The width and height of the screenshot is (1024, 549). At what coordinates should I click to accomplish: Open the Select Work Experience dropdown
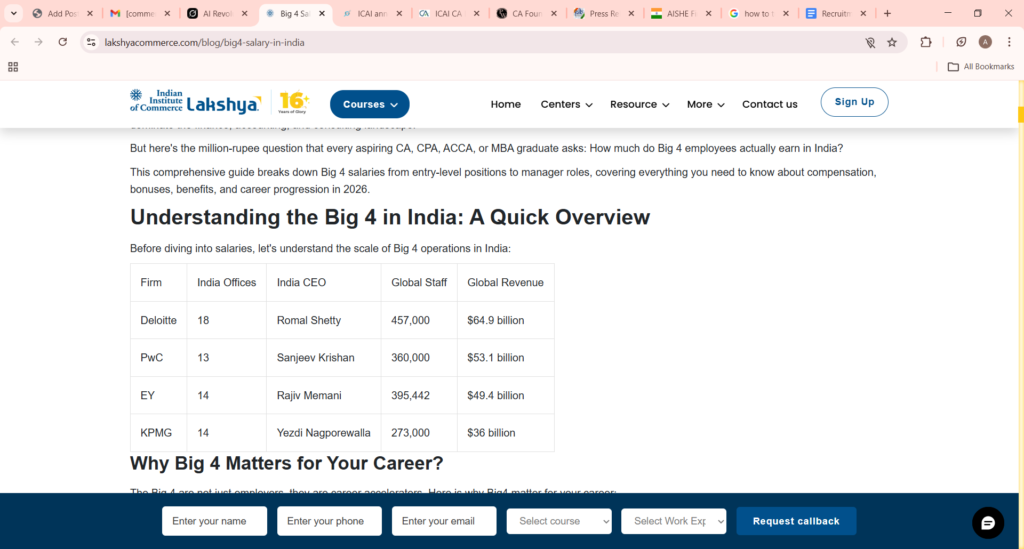pos(673,521)
